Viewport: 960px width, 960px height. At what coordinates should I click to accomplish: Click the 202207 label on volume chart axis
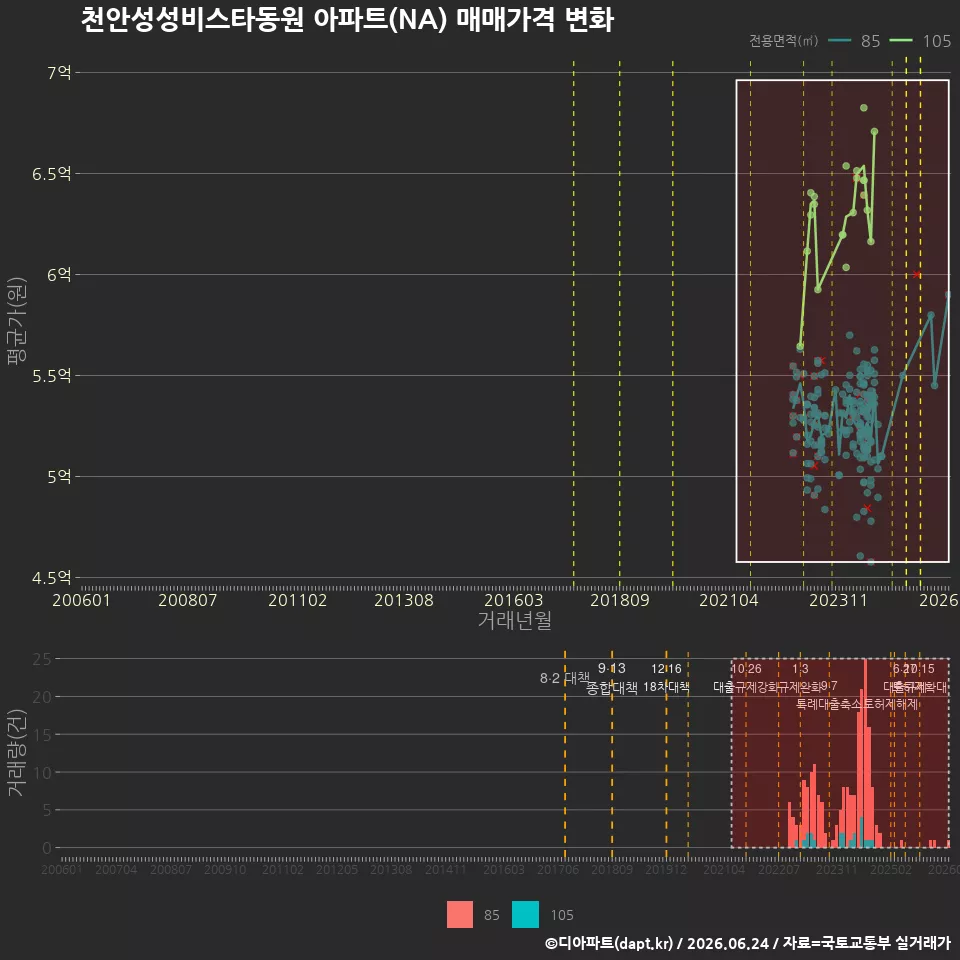click(779, 869)
